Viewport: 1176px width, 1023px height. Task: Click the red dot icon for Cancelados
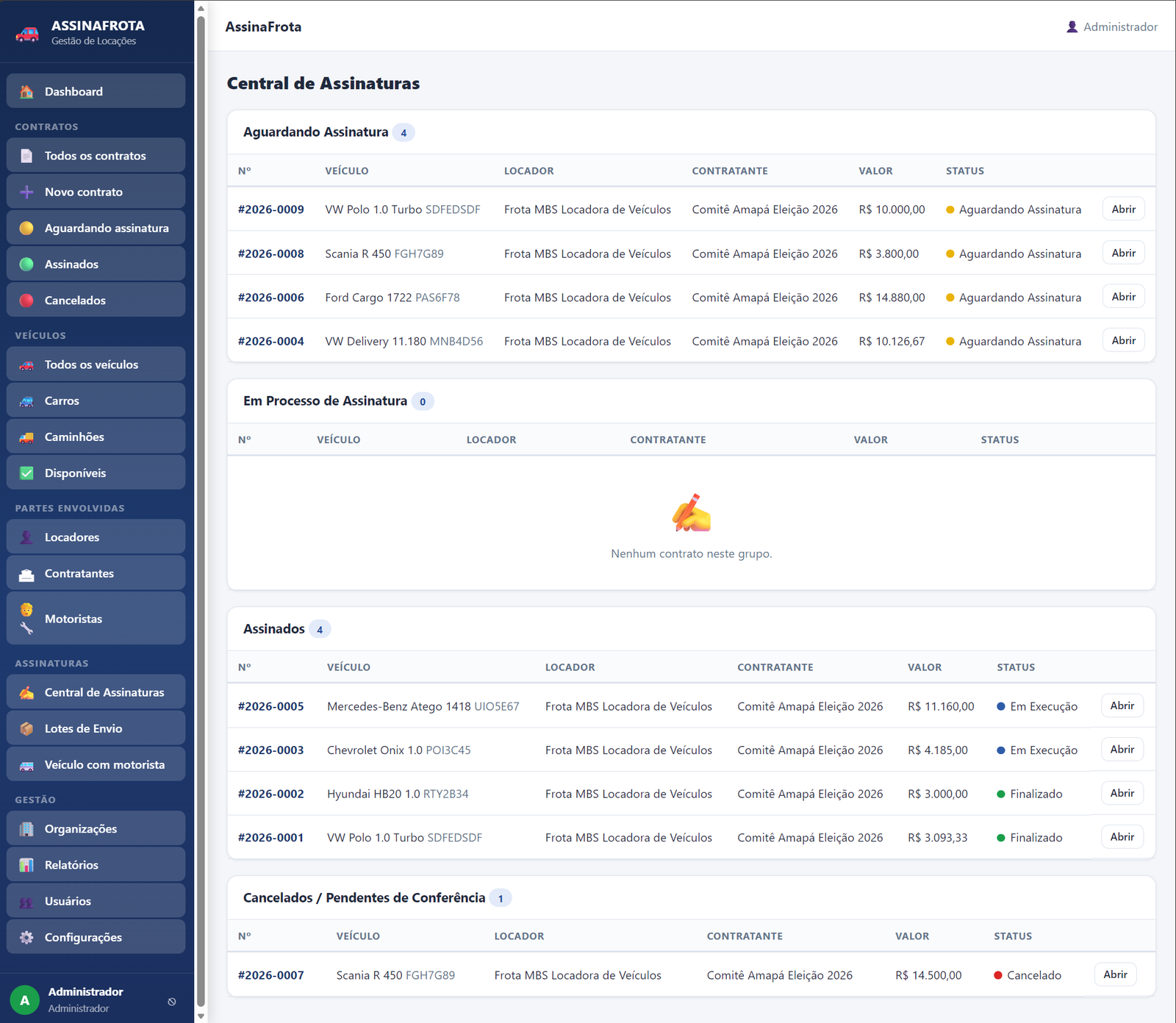[x=26, y=300]
